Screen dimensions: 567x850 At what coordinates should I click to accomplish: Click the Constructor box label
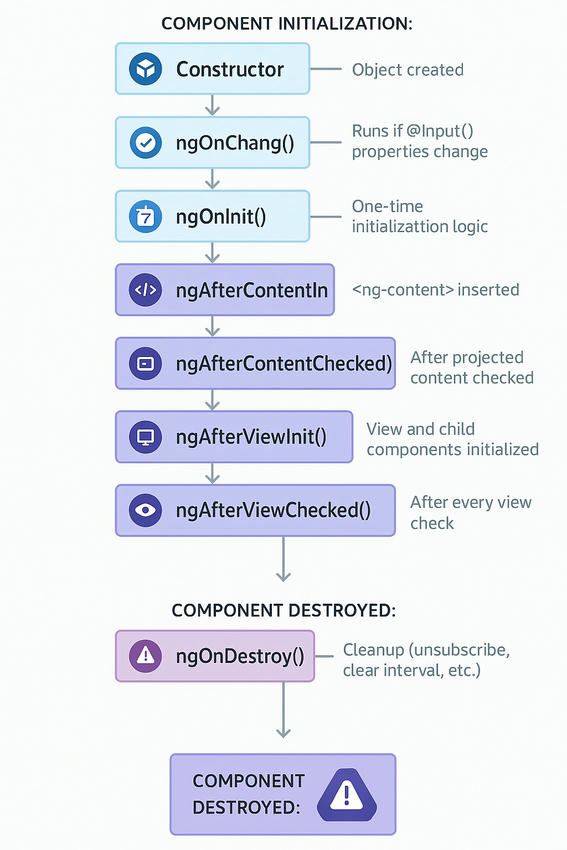click(x=230, y=69)
